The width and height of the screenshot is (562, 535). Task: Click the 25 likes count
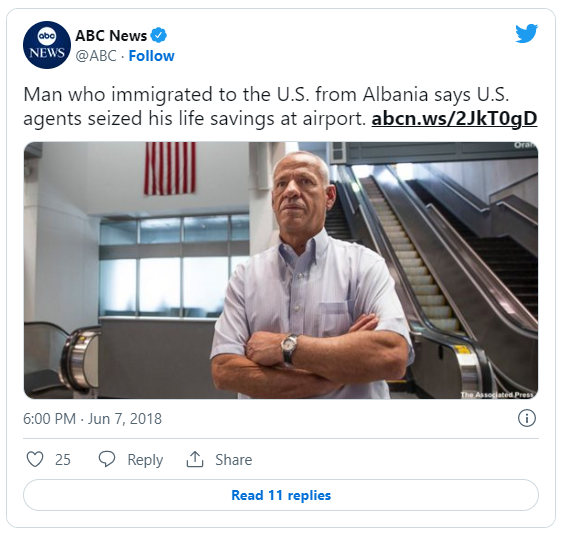(63, 460)
